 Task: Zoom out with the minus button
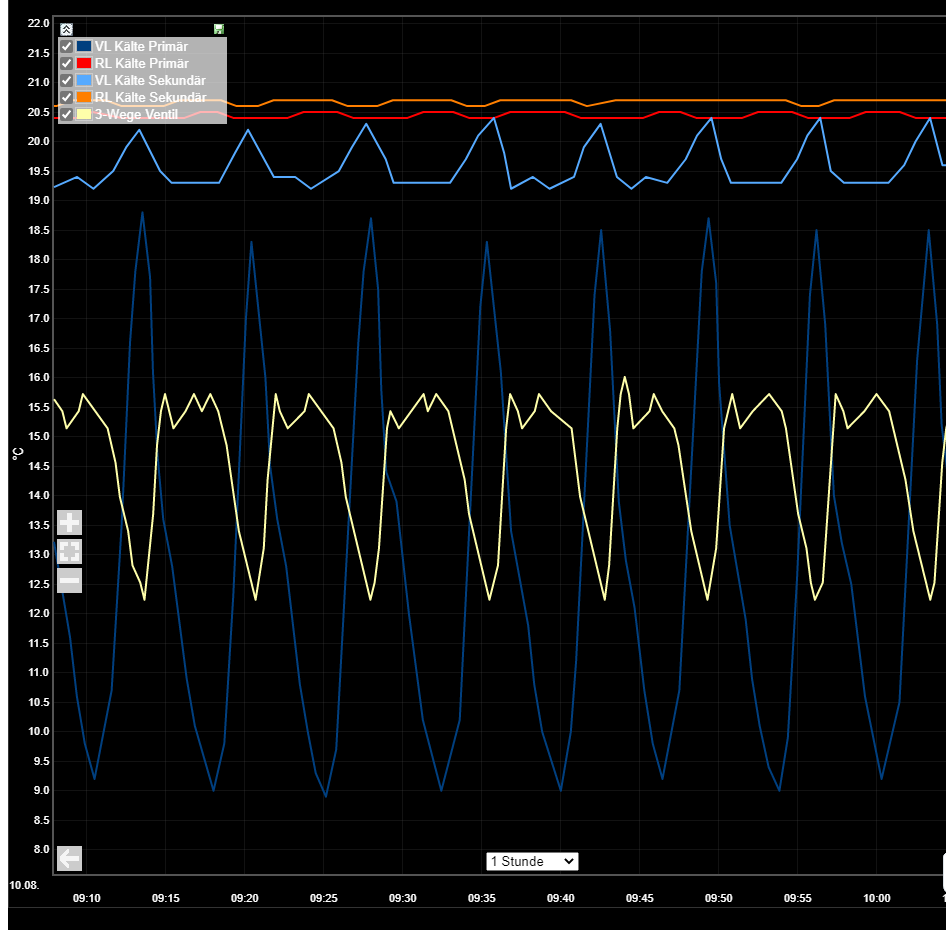pos(69,580)
